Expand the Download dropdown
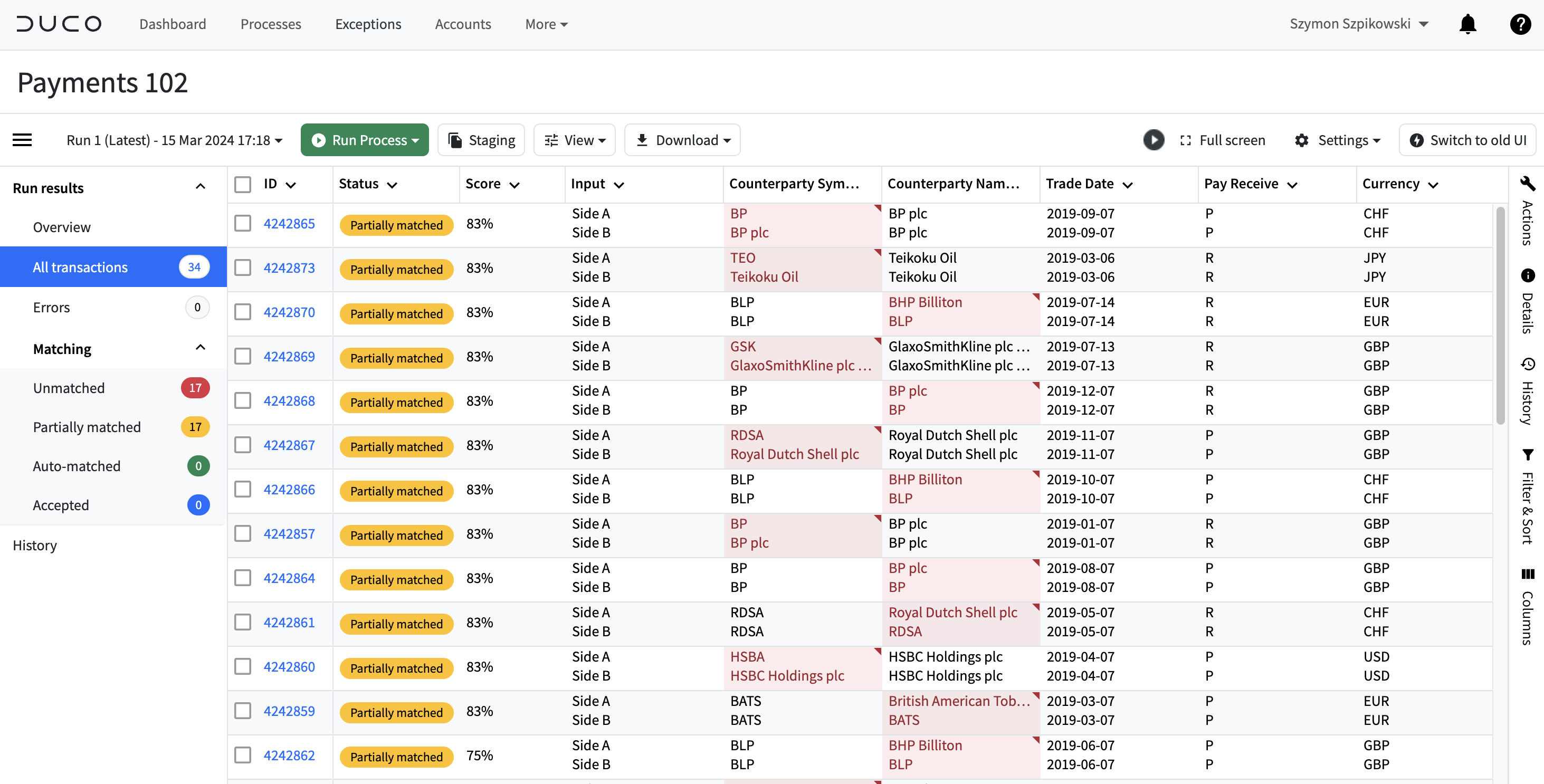The width and height of the screenshot is (1544, 784). click(x=682, y=140)
